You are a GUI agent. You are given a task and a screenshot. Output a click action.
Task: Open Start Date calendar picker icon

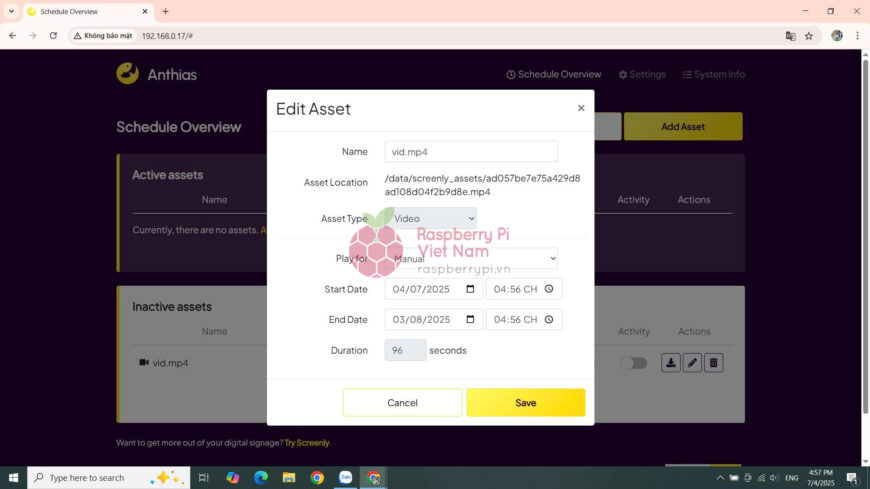[470, 289]
